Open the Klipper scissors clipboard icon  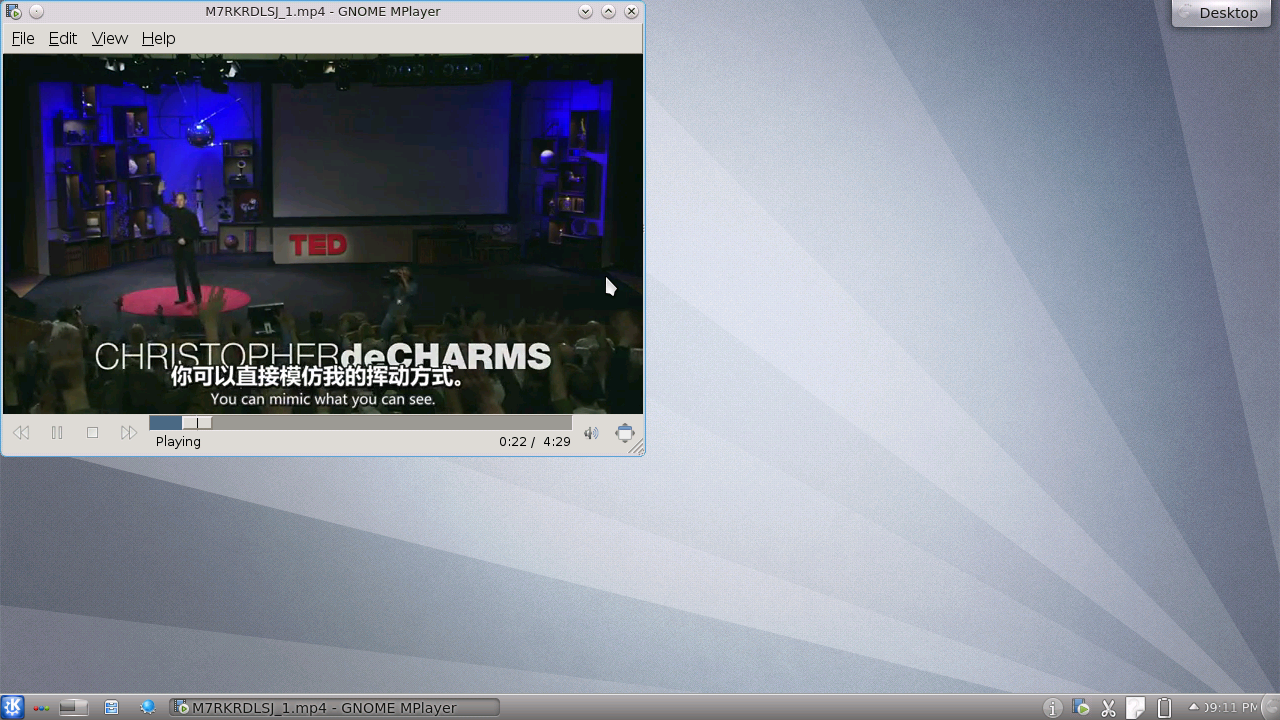click(1108, 708)
